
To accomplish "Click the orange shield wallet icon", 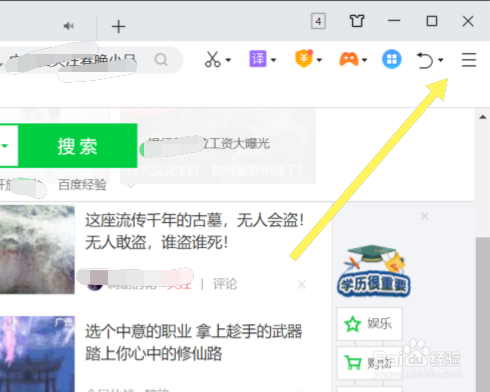I will tap(304, 59).
